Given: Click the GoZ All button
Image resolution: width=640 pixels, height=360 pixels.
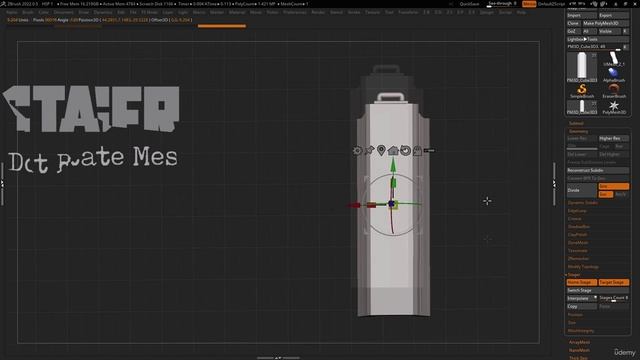Looking at the screenshot, I should coord(589,31).
